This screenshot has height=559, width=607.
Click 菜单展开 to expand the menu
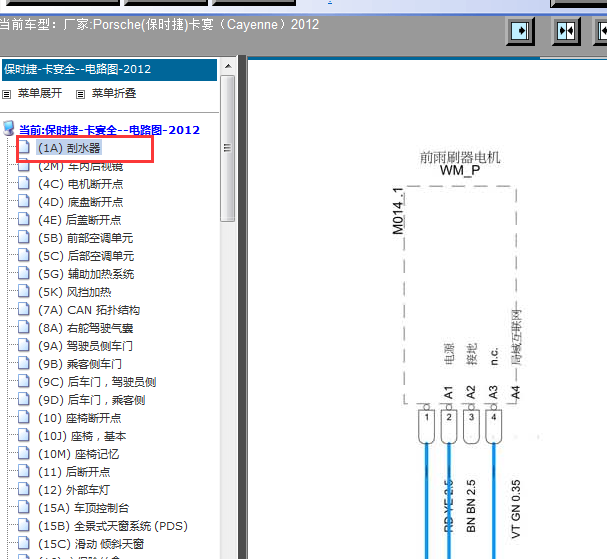(x=40, y=93)
